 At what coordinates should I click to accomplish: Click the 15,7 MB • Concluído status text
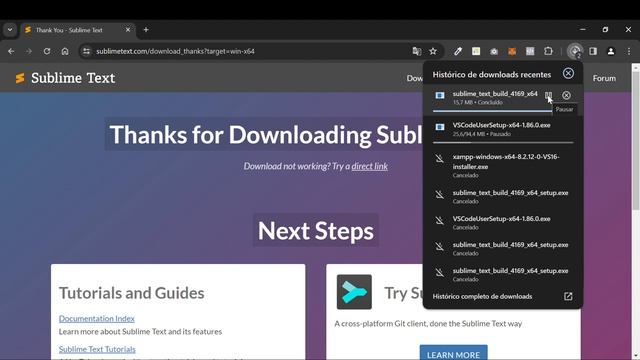click(478, 102)
